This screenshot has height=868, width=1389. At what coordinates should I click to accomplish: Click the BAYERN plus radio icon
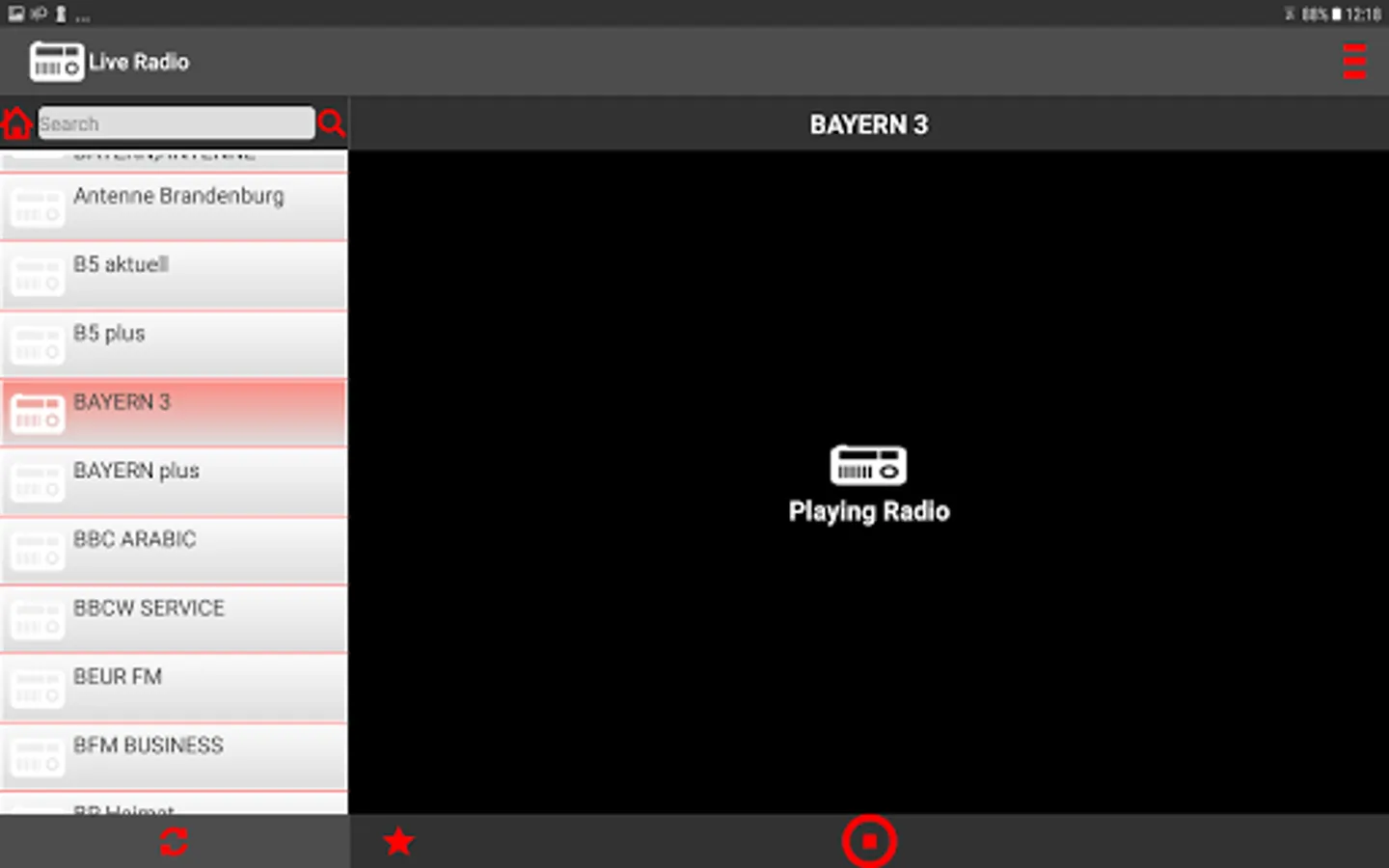[x=38, y=483]
